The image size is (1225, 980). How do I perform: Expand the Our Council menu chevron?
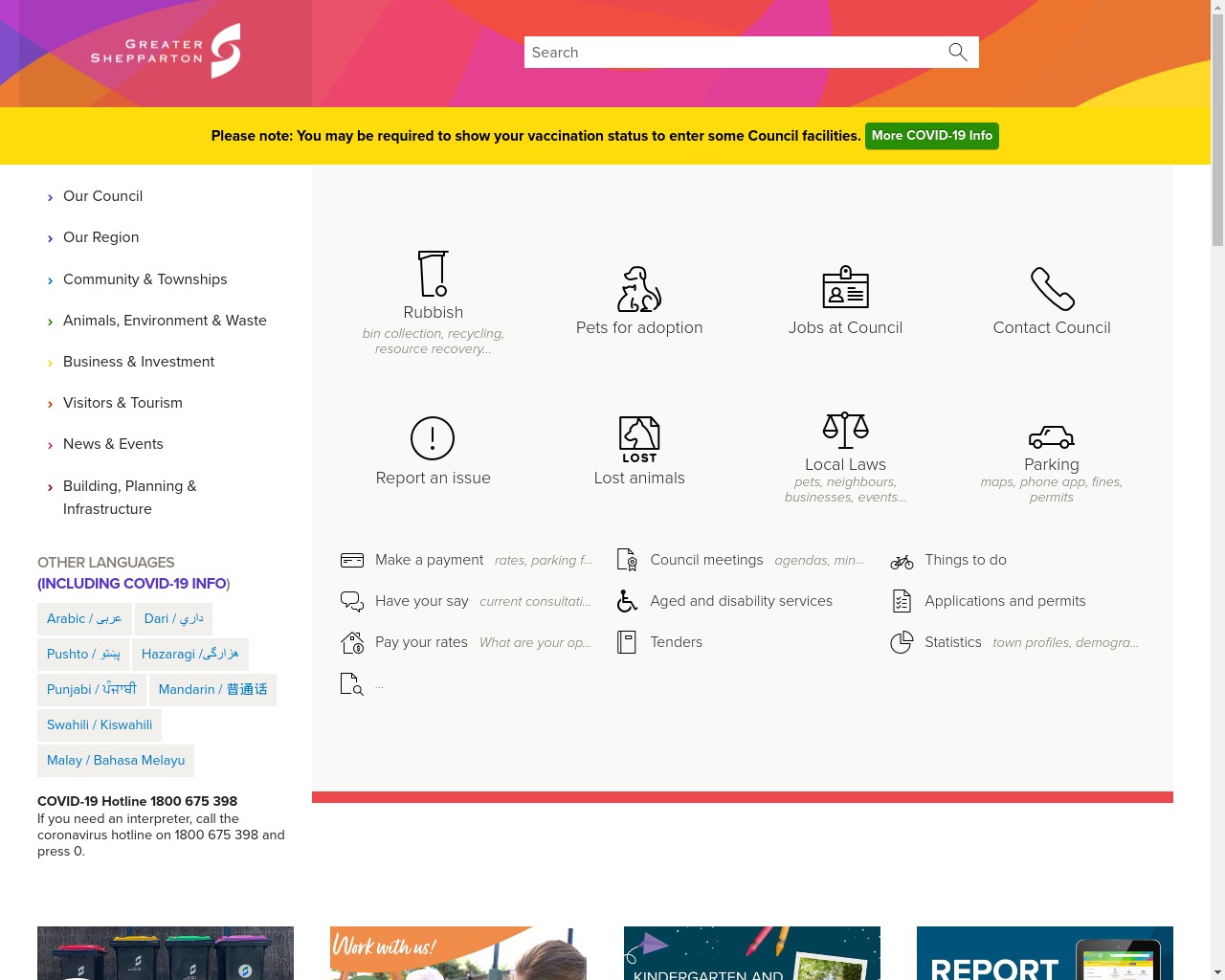pyautogui.click(x=50, y=197)
